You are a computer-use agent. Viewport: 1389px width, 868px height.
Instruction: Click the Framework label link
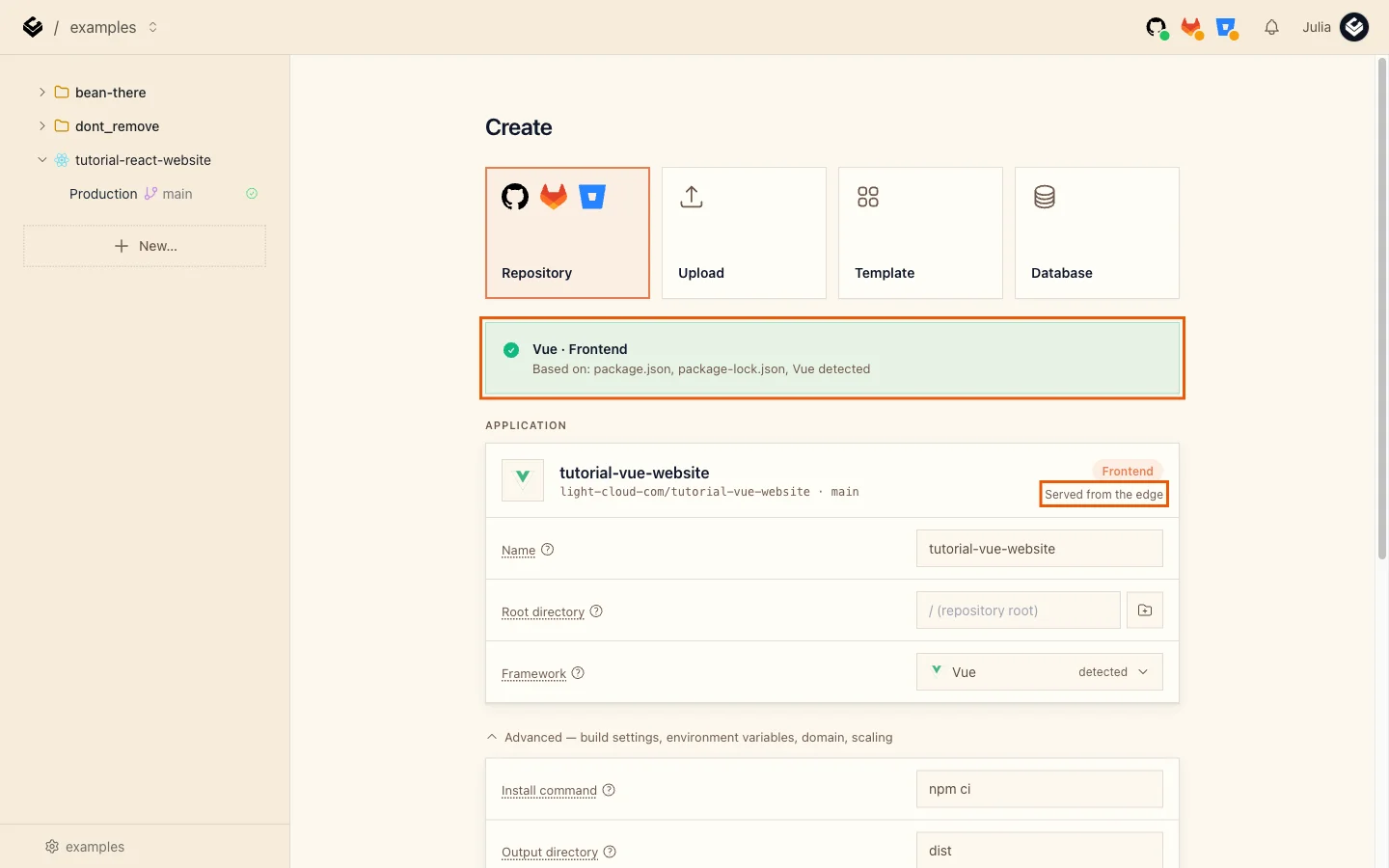533,674
